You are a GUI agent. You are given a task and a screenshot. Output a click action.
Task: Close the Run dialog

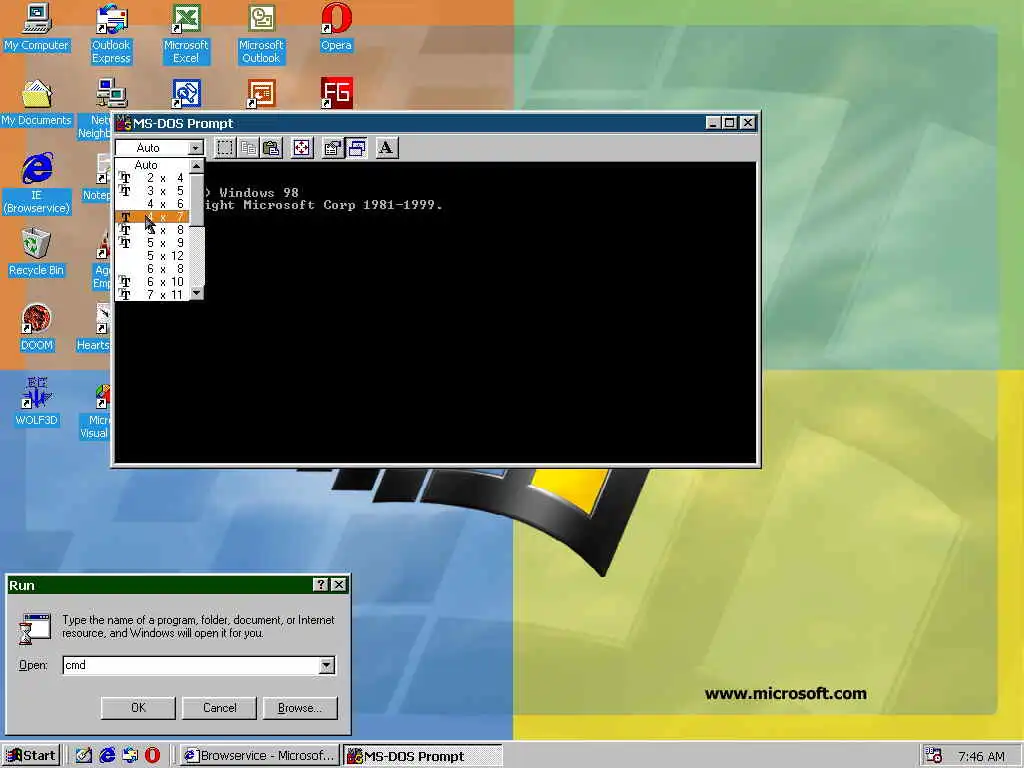(x=339, y=585)
